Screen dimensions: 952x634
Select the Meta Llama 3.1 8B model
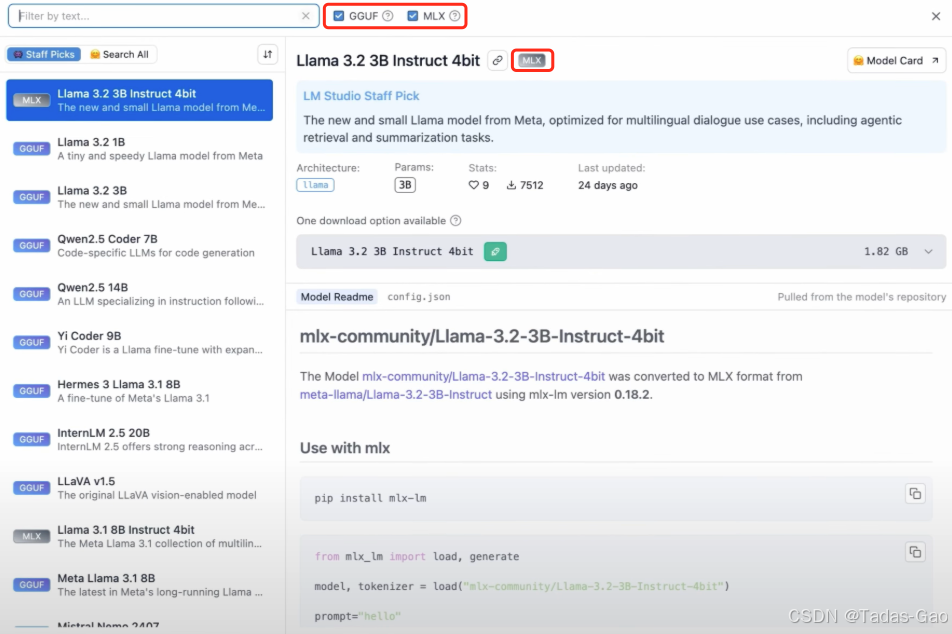coord(140,585)
